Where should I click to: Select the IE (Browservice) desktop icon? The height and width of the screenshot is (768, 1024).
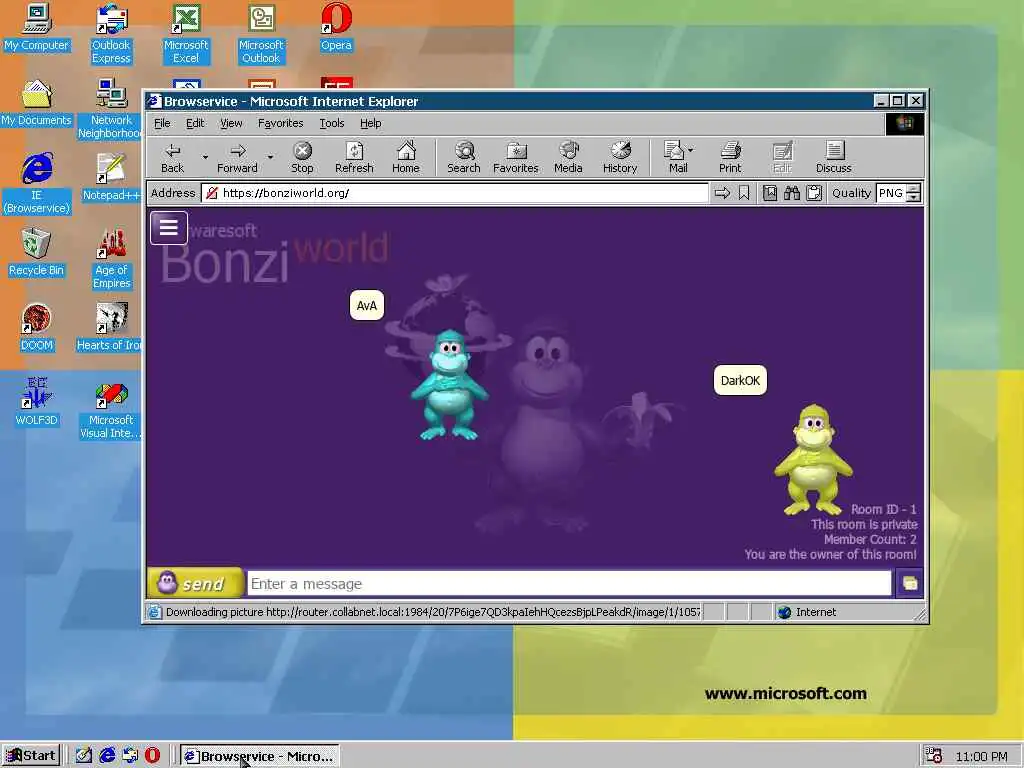(37, 184)
